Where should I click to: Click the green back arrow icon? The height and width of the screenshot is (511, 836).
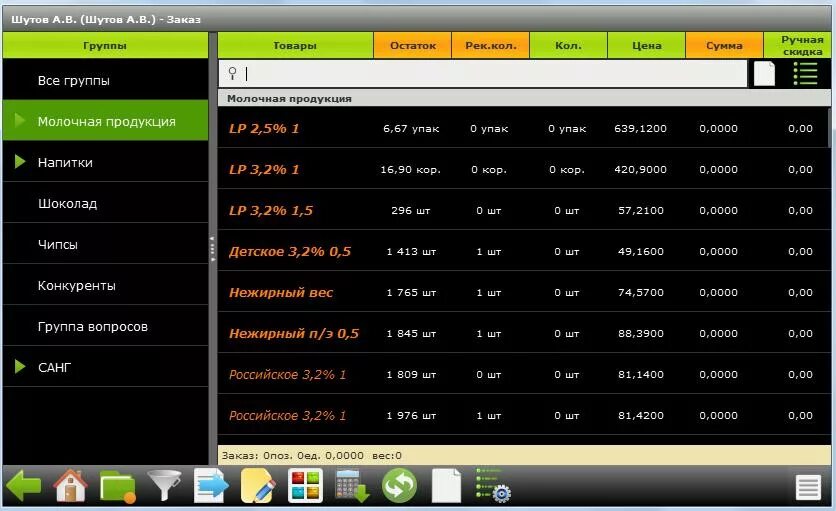click(x=24, y=485)
